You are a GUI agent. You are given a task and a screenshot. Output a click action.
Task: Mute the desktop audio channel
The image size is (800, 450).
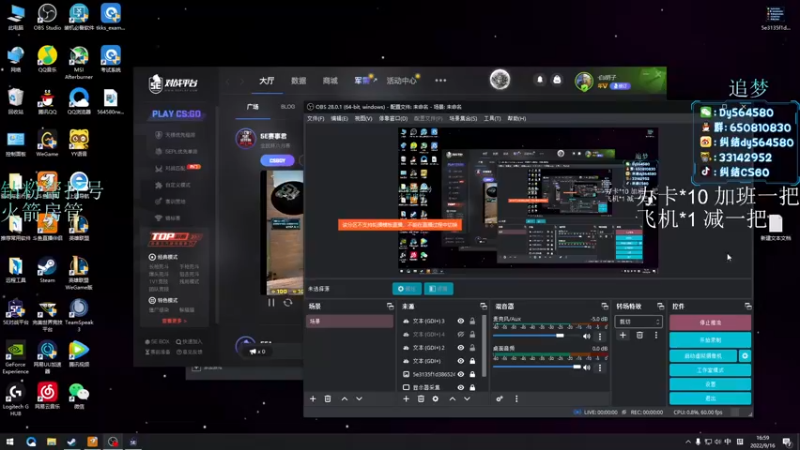[x=587, y=367]
